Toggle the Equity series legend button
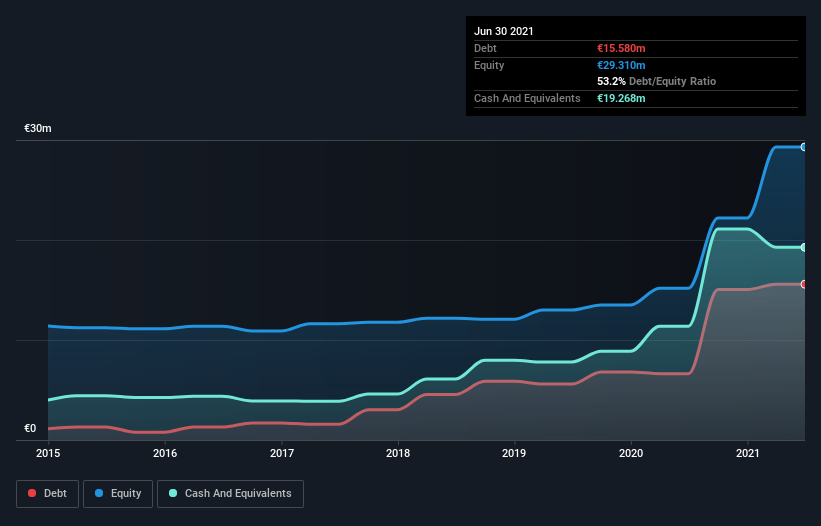821x526 pixels. [x=118, y=494]
